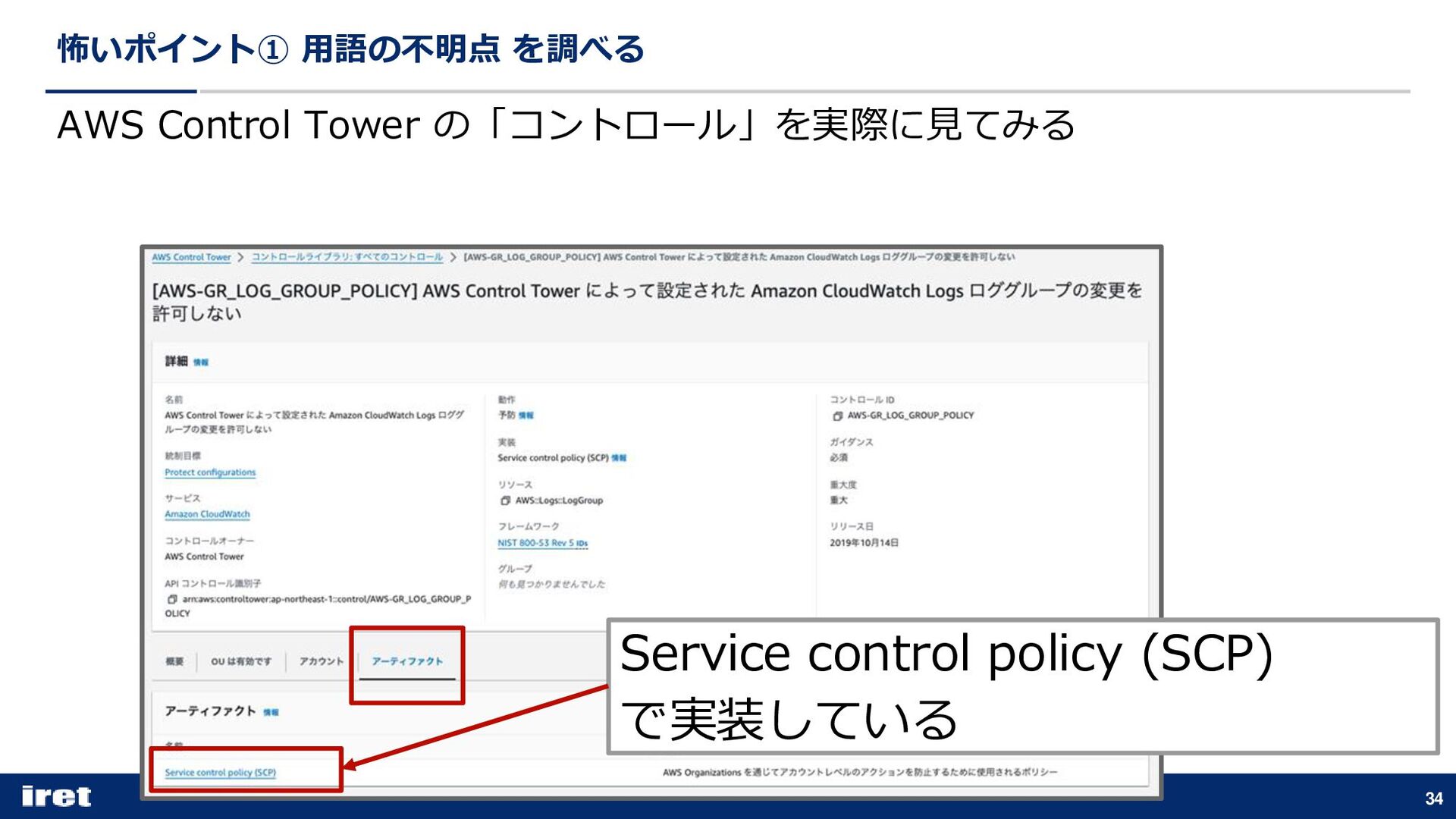Click 情報 link next to 詳細 heading
This screenshot has width=1456, height=819.
coord(201,362)
